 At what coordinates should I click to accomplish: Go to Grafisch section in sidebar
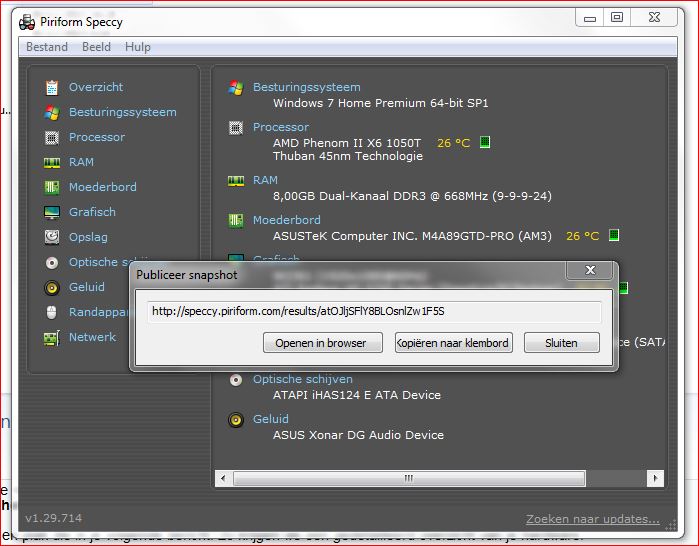click(x=92, y=212)
